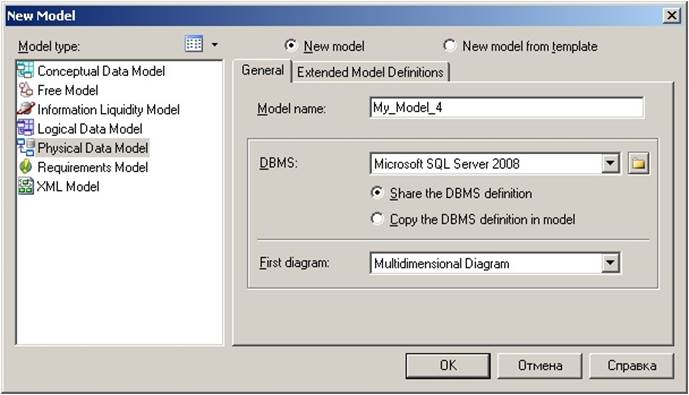Screen dimensions: 689x395
Task: Choose Requirements Model label
Action: click(x=93, y=167)
